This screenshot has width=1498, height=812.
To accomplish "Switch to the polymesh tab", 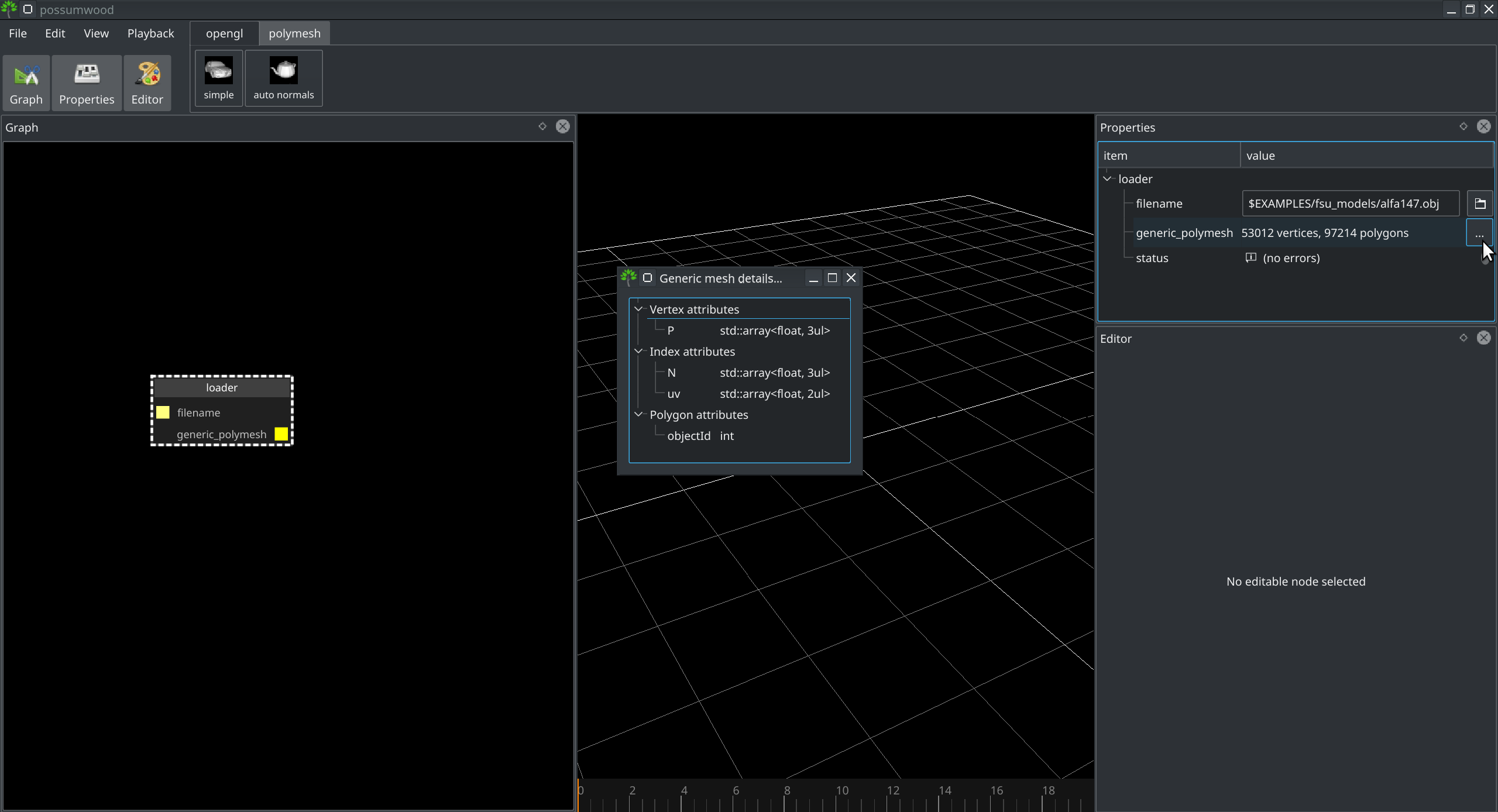I will tap(294, 33).
